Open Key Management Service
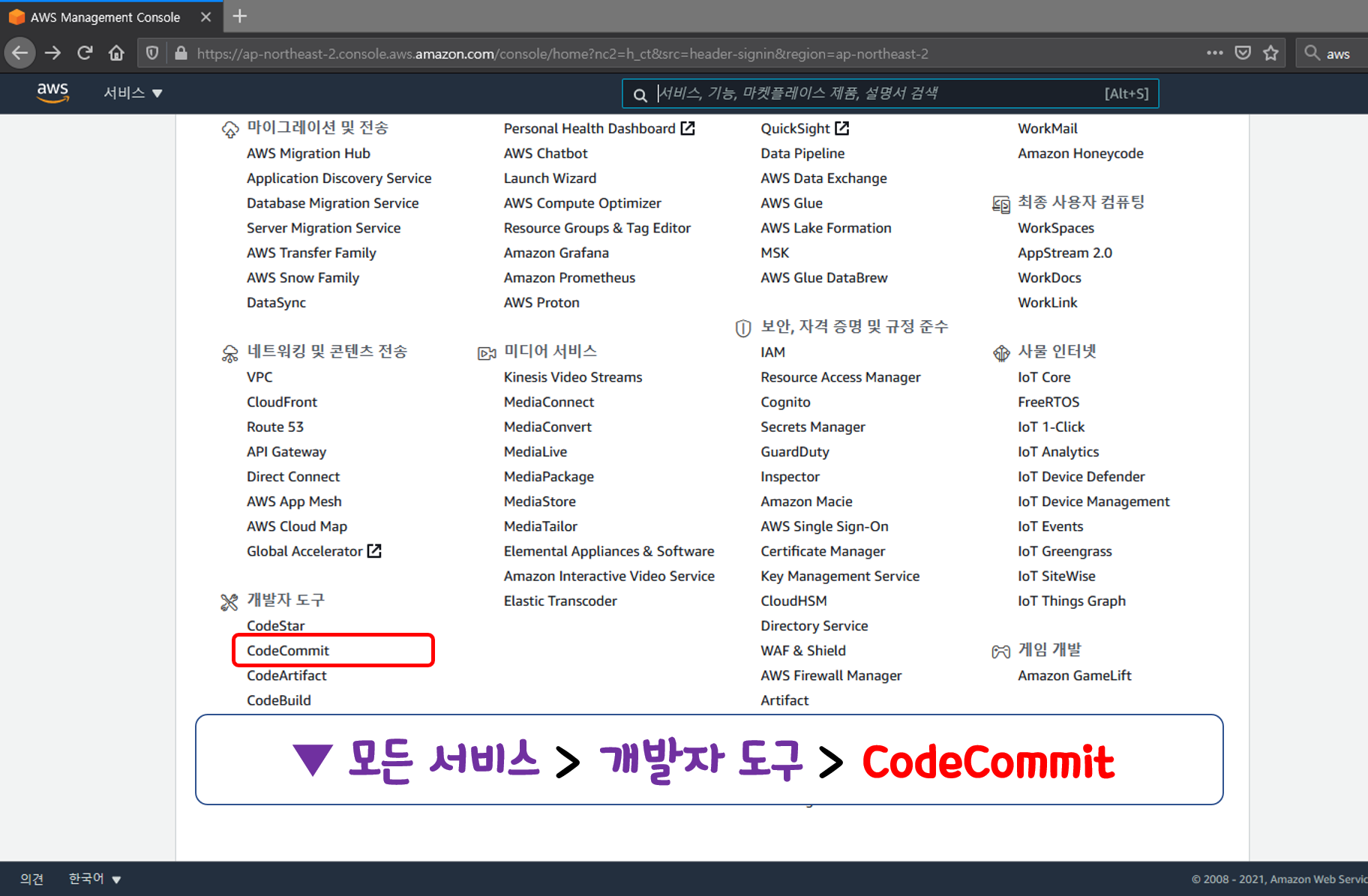This screenshot has width=1368, height=896. point(840,576)
